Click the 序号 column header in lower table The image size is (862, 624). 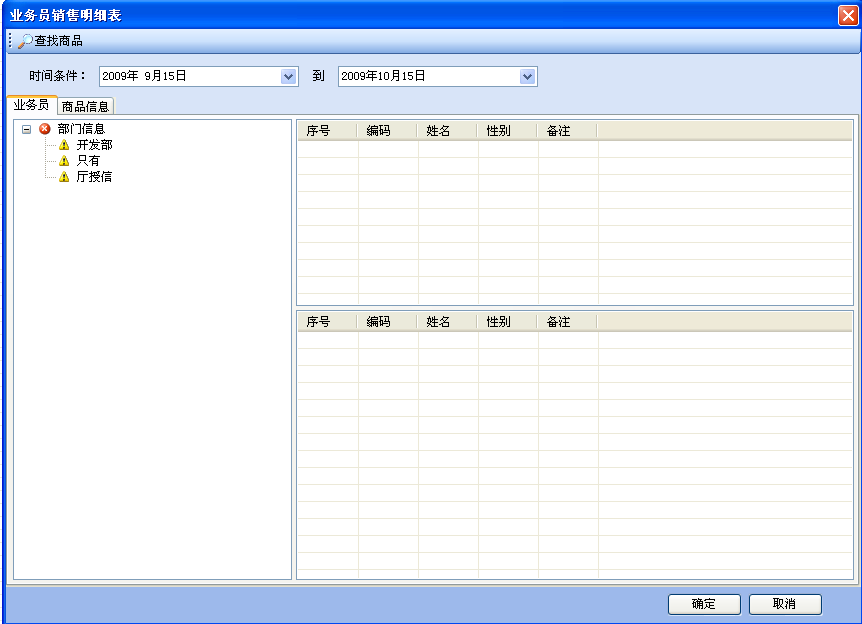tap(328, 322)
